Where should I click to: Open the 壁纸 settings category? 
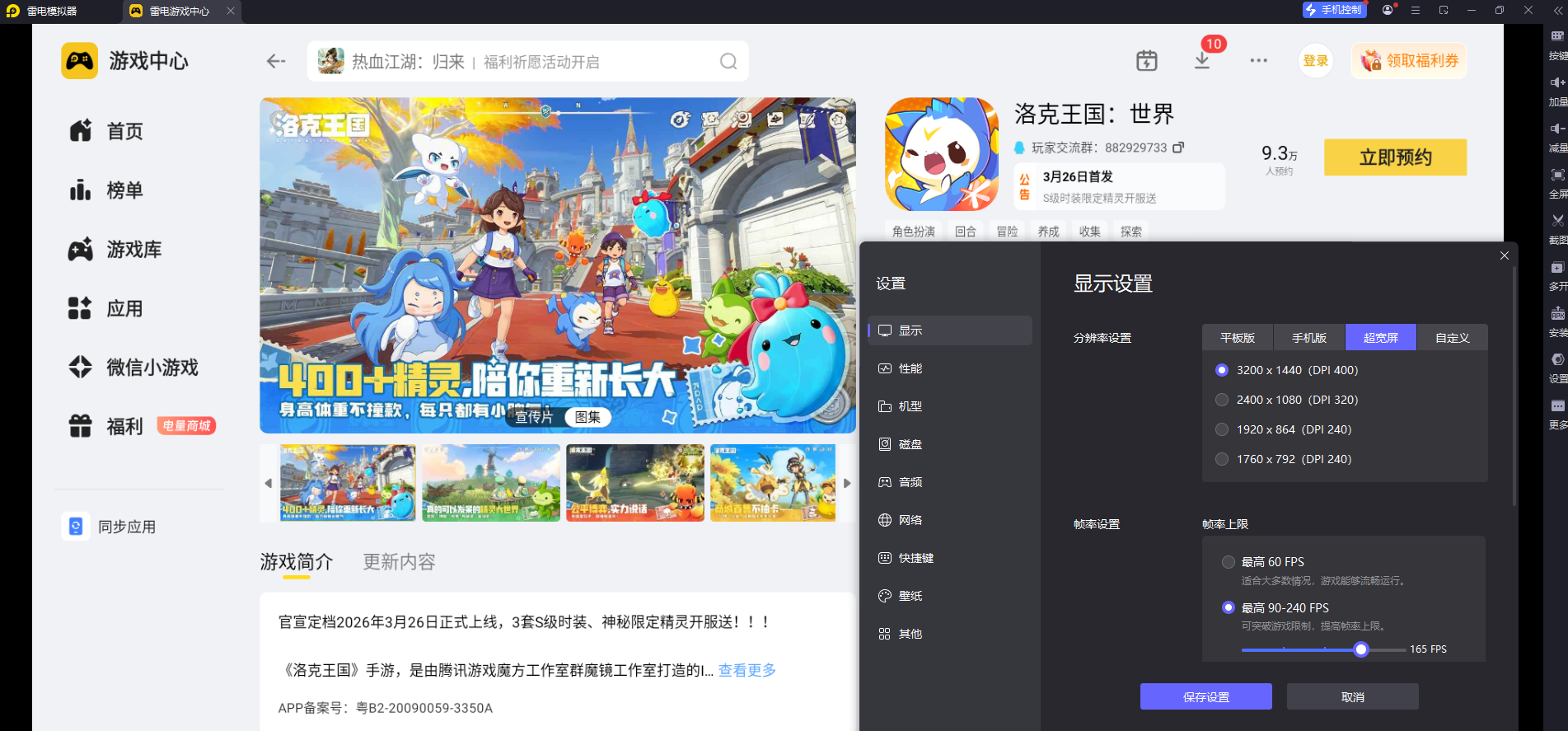[950, 596]
